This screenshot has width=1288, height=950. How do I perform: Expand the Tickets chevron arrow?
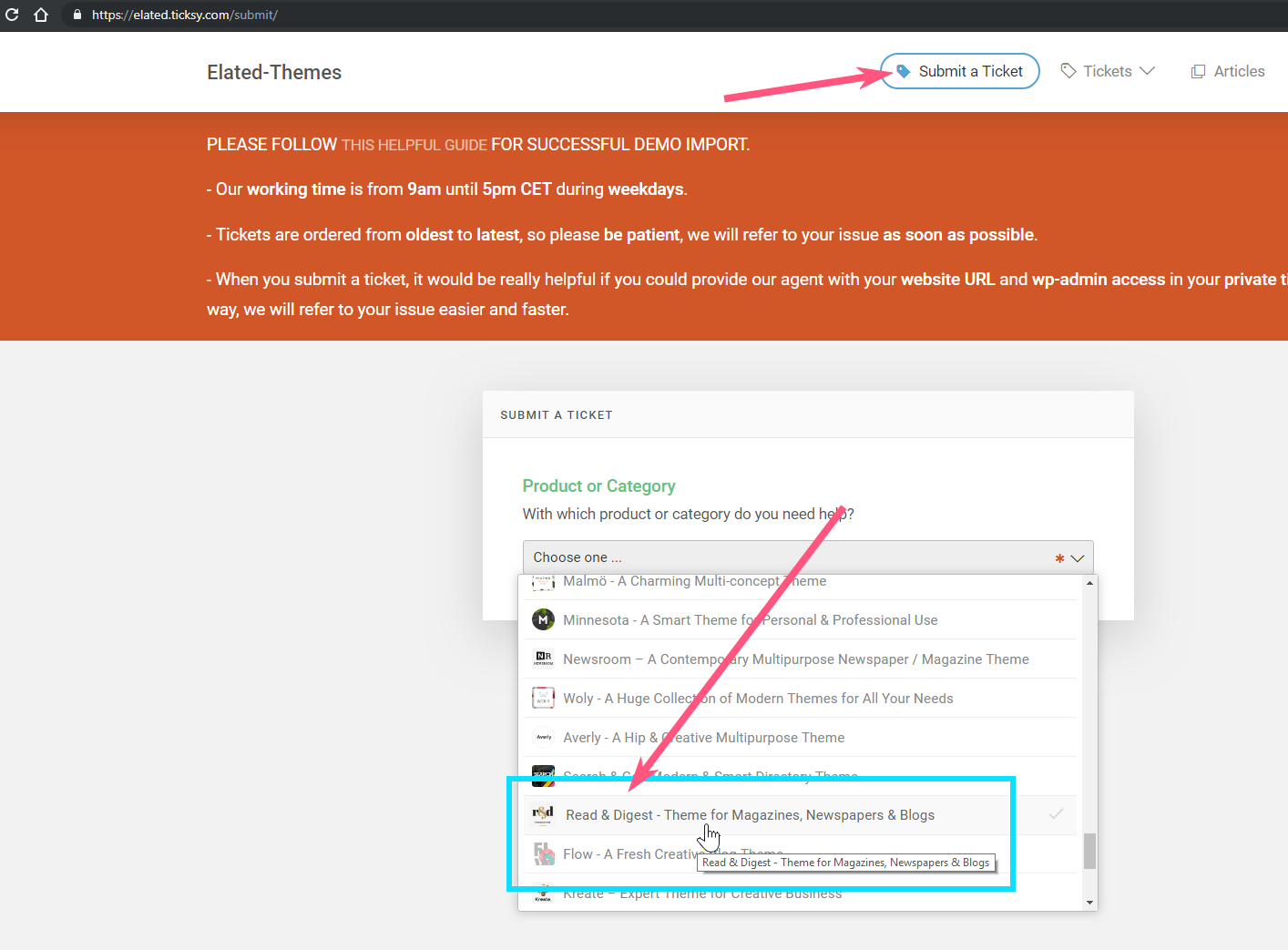[x=1147, y=71]
